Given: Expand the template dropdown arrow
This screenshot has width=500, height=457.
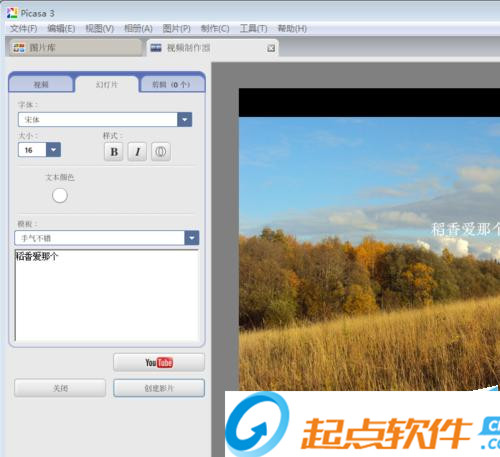Looking at the screenshot, I should click(x=192, y=238).
